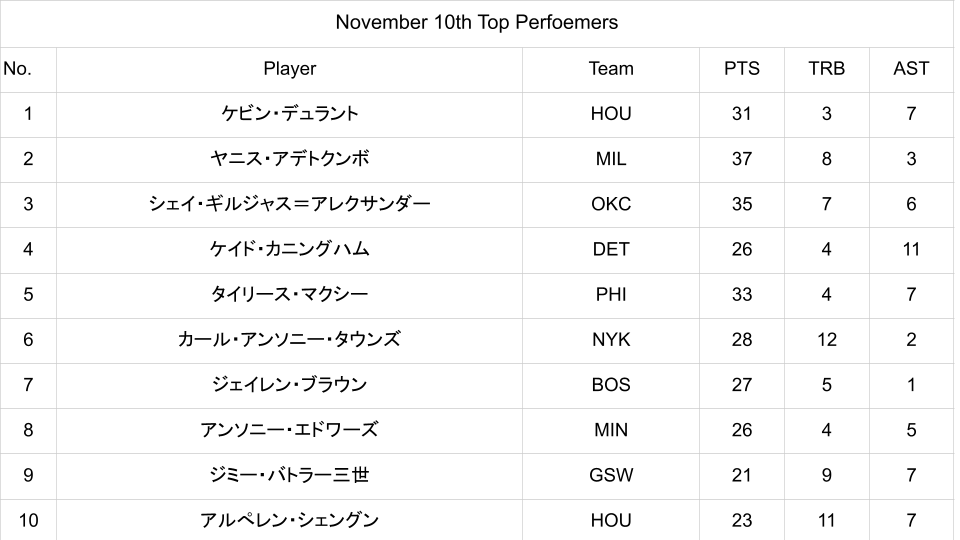Select the Player column header
960x540 pixels.
tap(290, 69)
